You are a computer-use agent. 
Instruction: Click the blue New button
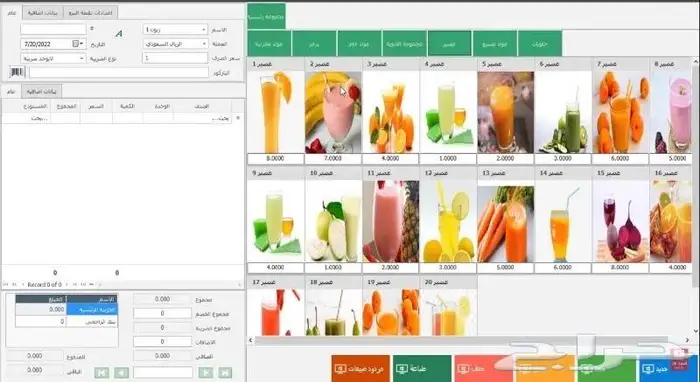668,369
